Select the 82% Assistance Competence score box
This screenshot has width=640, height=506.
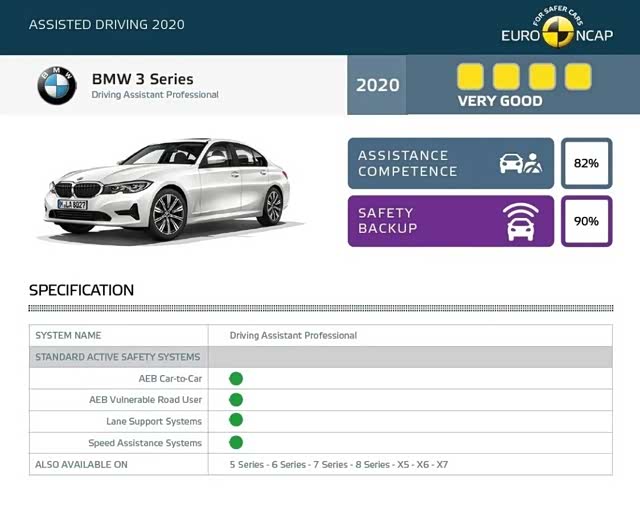(x=586, y=163)
